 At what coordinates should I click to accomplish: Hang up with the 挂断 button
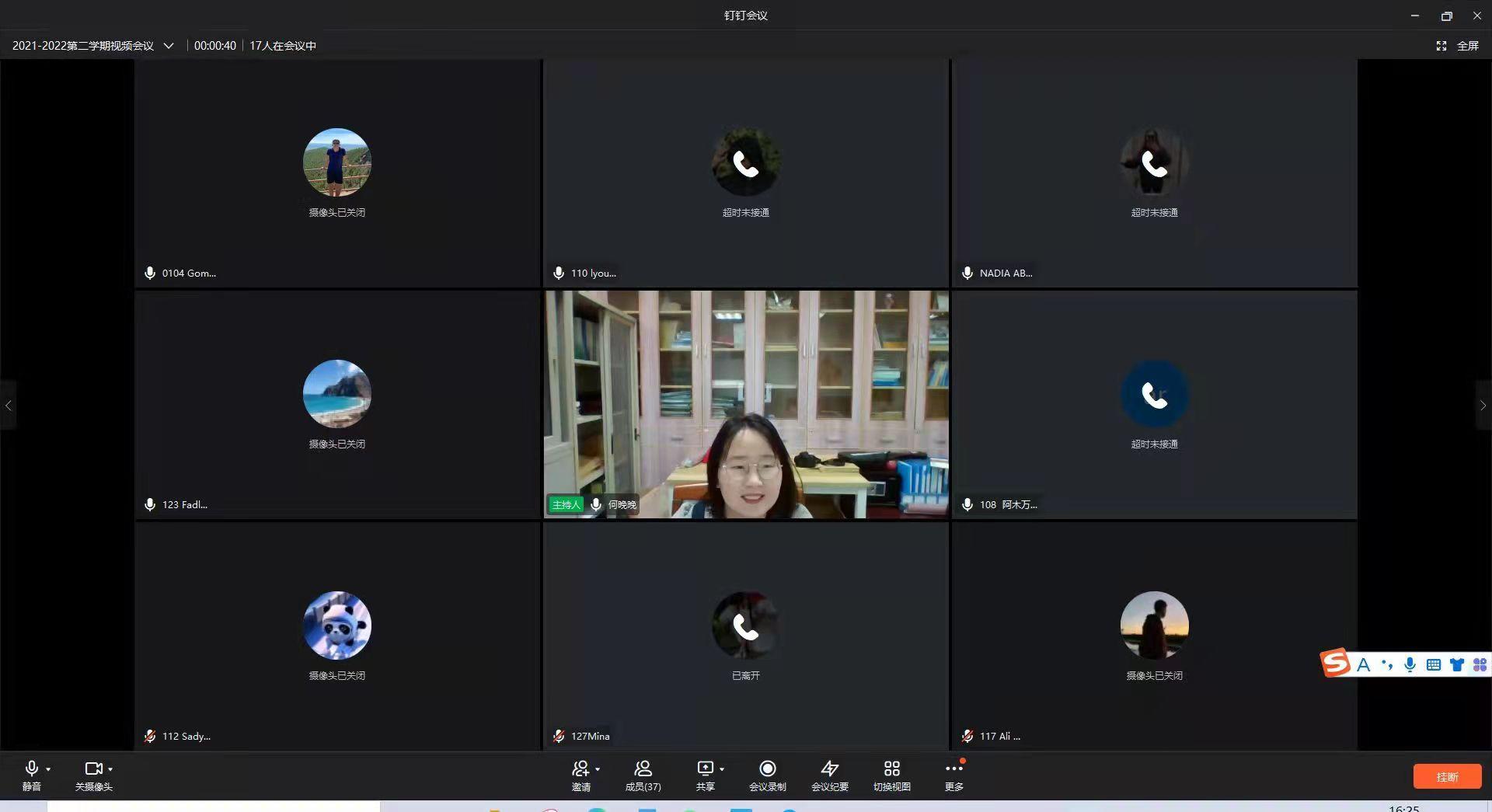1446,776
